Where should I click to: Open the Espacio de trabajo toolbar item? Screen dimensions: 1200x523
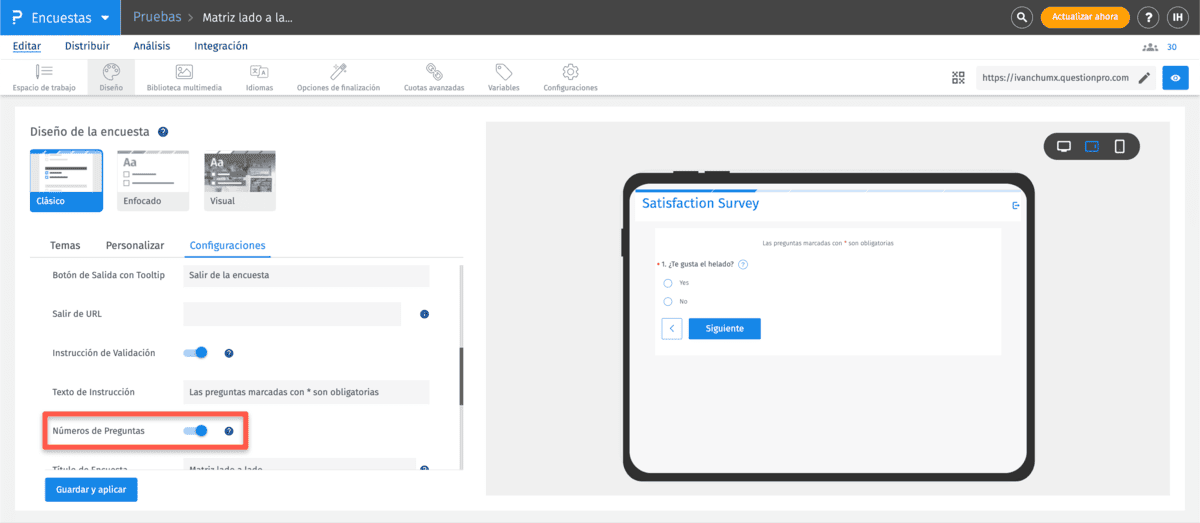42,78
